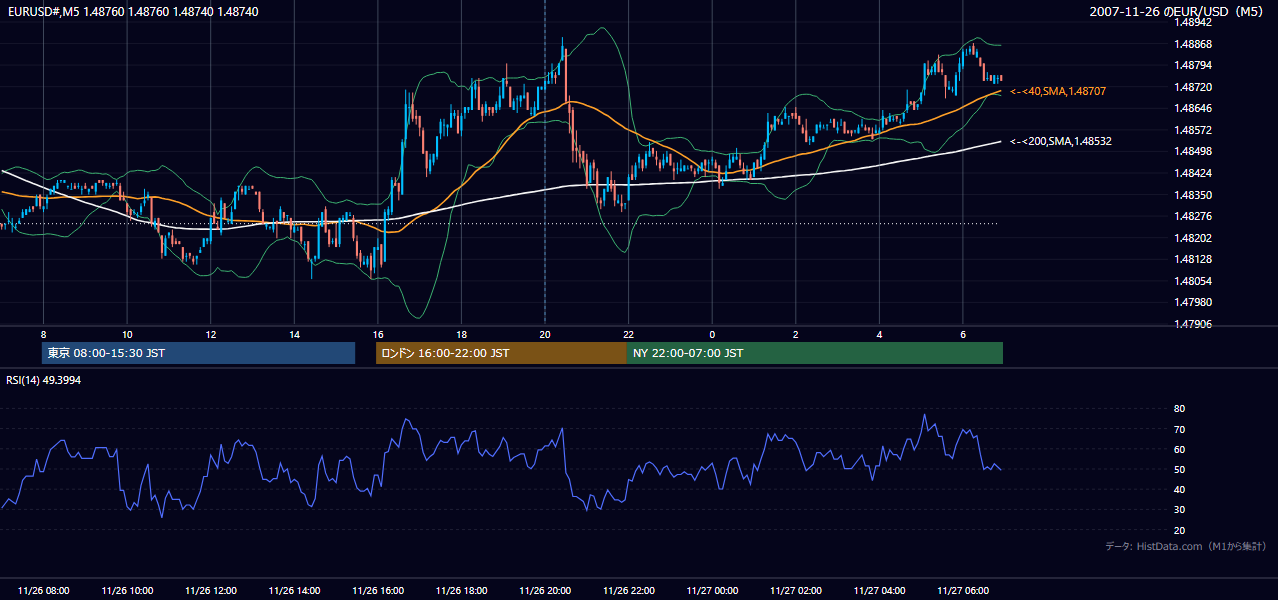Image resolution: width=1278 pixels, height=600 pixels.
Task: Click the hour label 22 on time axis
Action: (x=628, y=334)
